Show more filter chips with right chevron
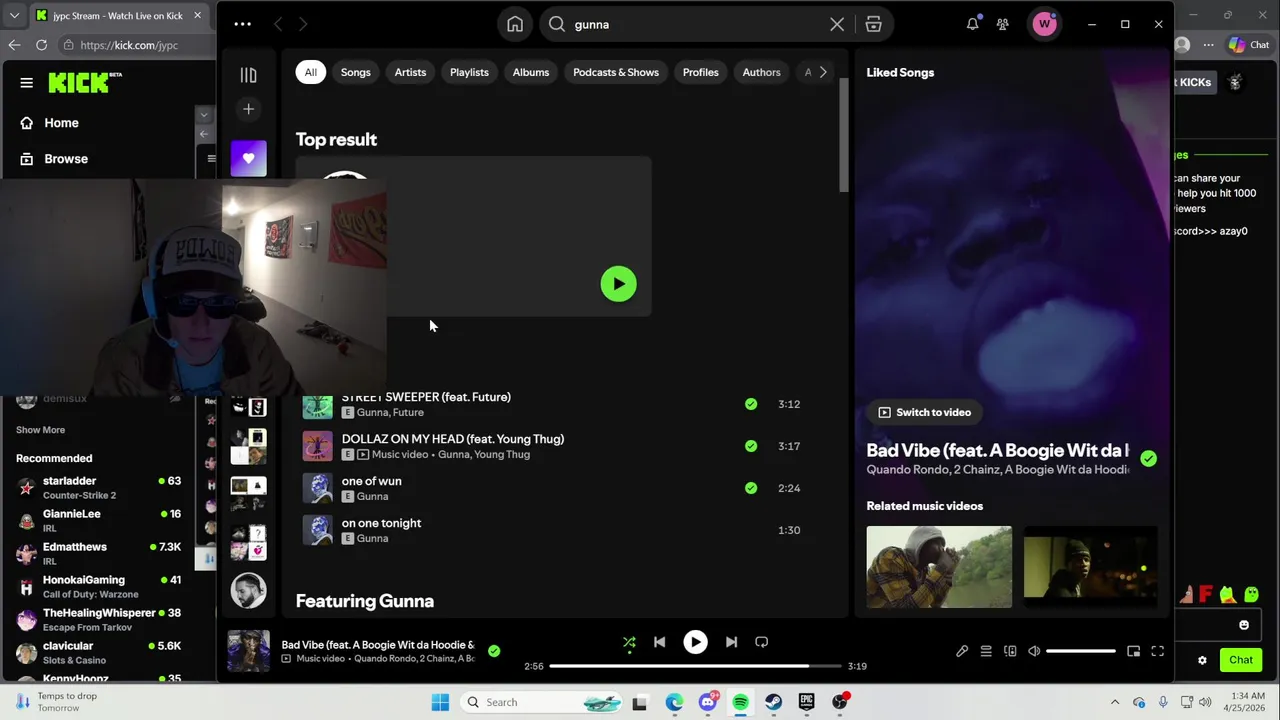 click(x=823, y=72)
